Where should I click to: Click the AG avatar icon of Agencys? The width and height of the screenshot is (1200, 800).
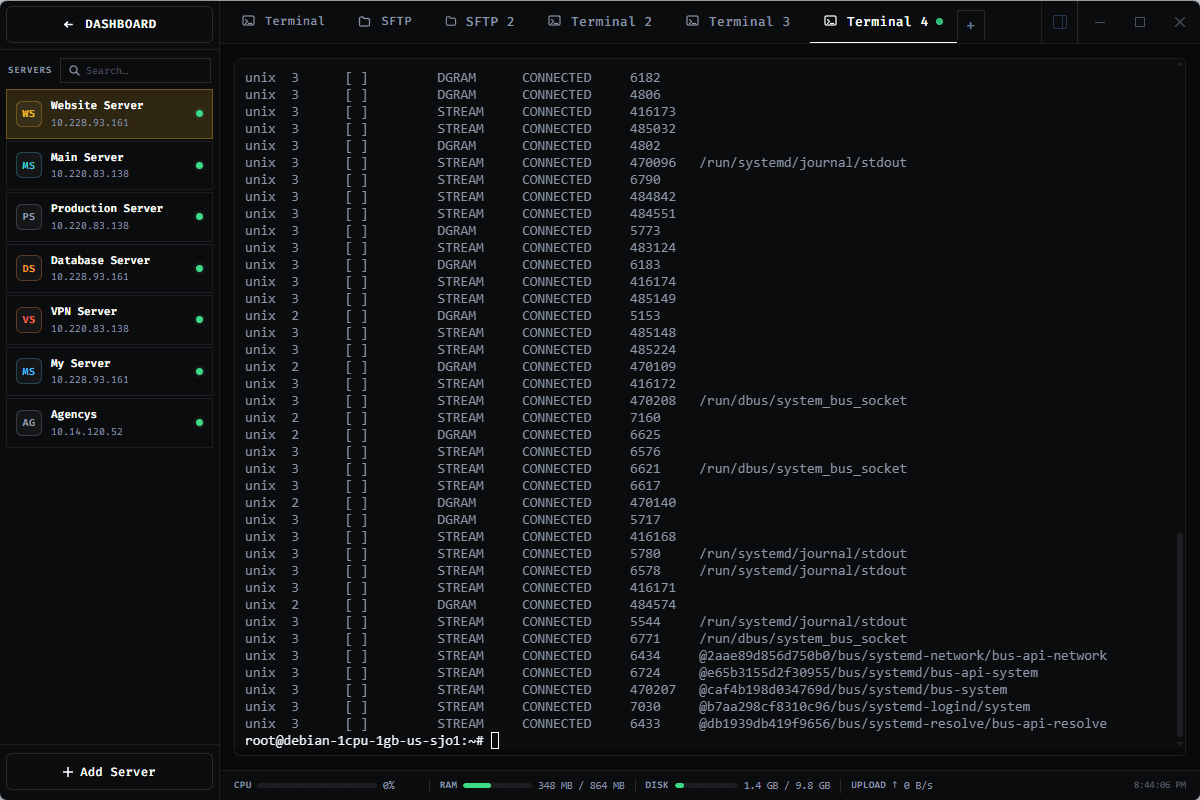point(29,423)
